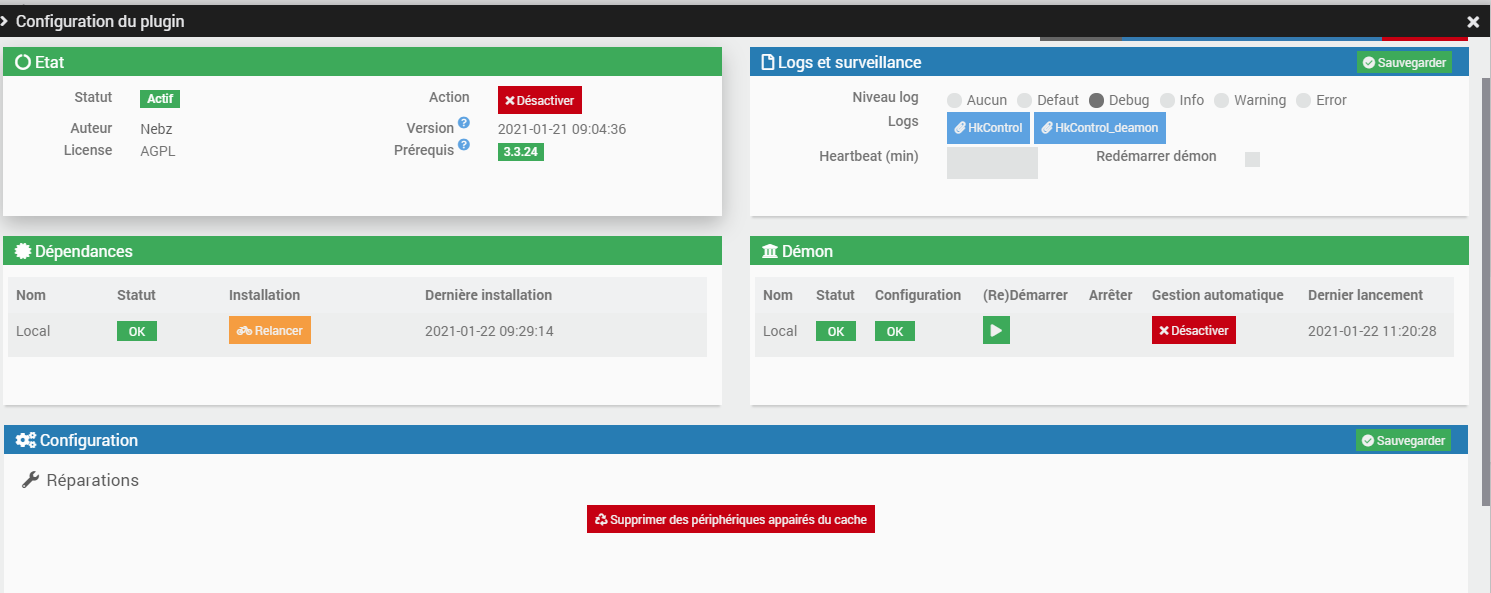The width and height of the screenshot is (1491, 593).
Task: Click the Heartbeat (min) input field
Action: (992, 163)
